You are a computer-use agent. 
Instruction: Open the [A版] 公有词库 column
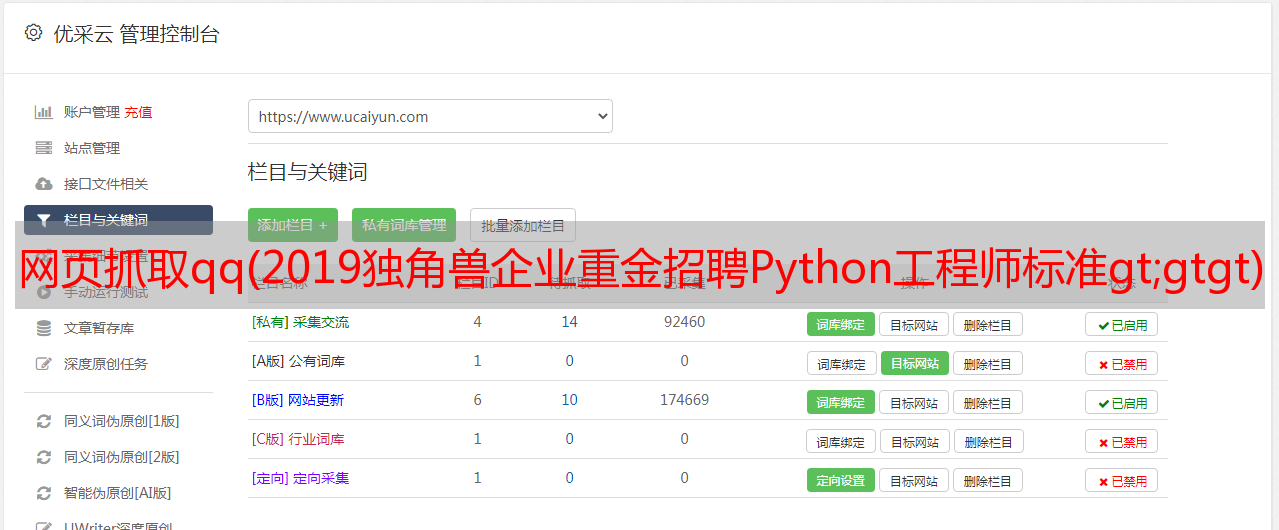pos(298,361)
